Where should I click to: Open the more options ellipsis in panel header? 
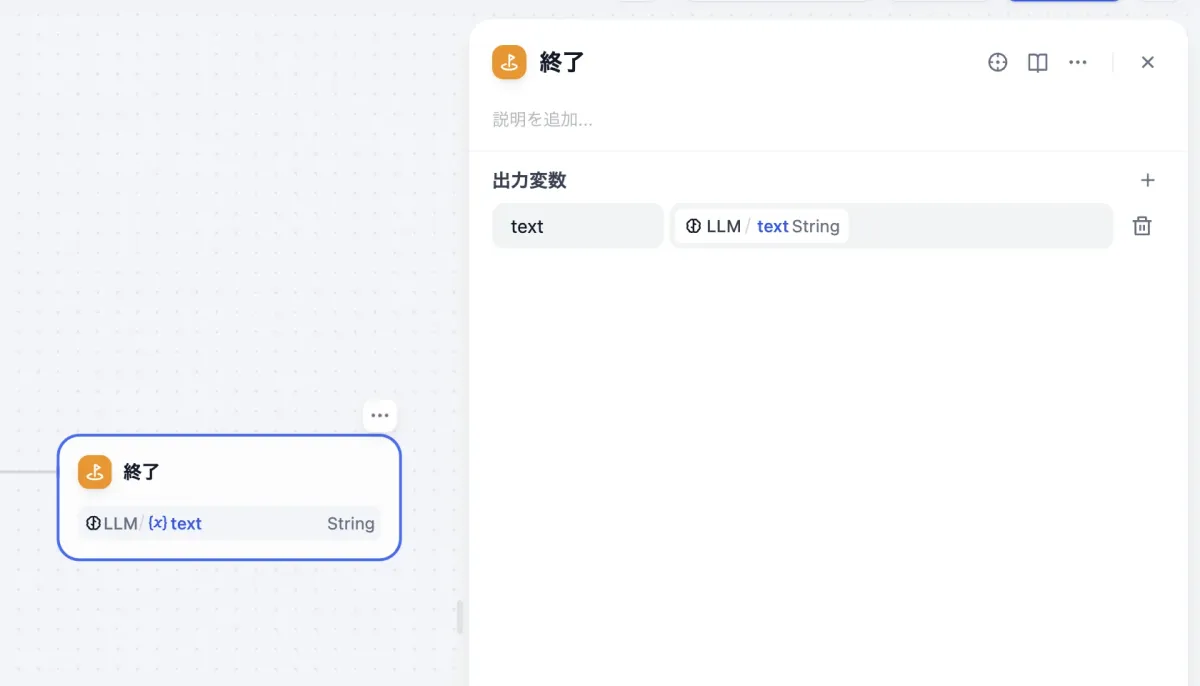pos(1077,63)
